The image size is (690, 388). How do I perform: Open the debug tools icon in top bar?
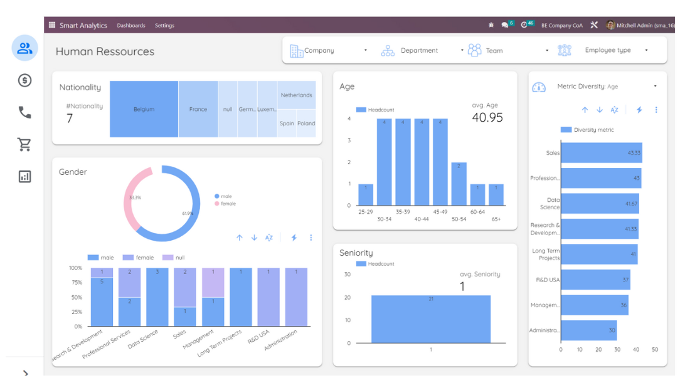coord(594,25)
